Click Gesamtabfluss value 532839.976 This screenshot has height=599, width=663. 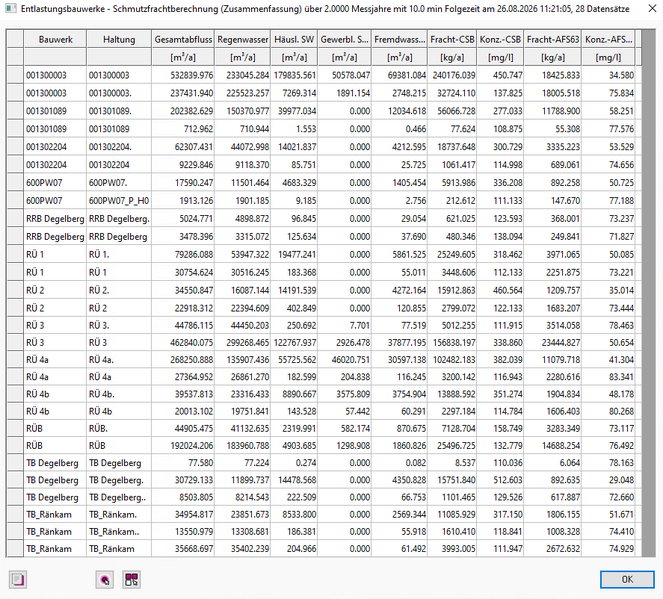pos(183,75)
